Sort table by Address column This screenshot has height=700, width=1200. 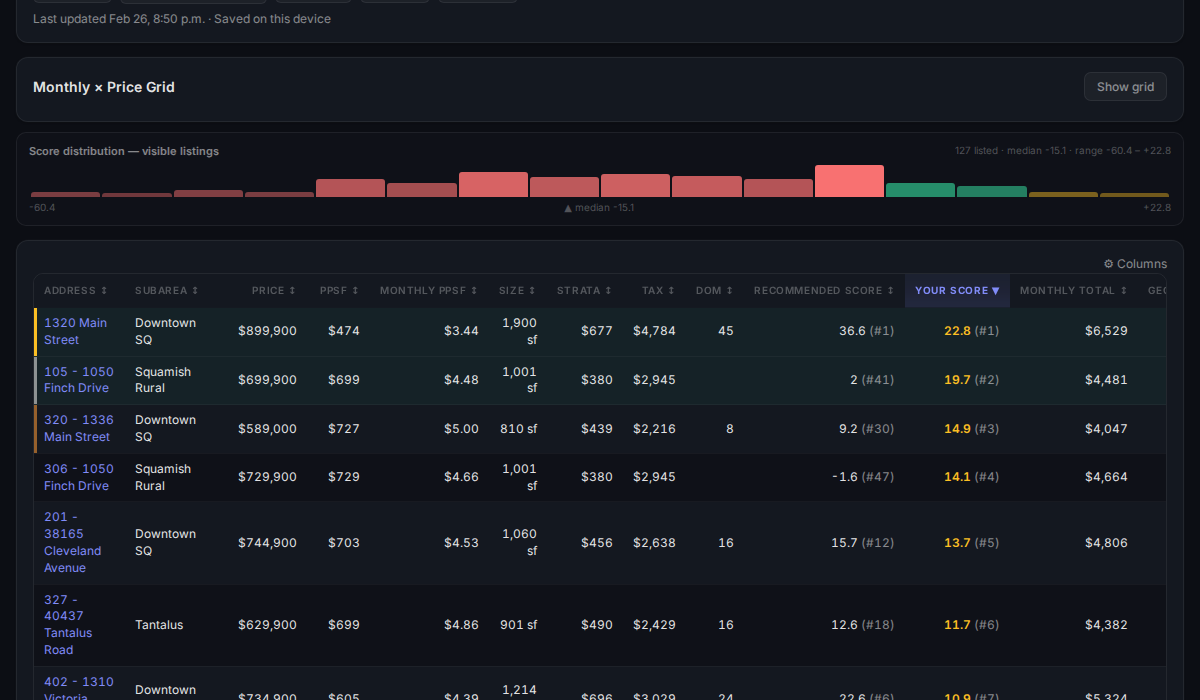pyautogui.click(x=76, y=291)
